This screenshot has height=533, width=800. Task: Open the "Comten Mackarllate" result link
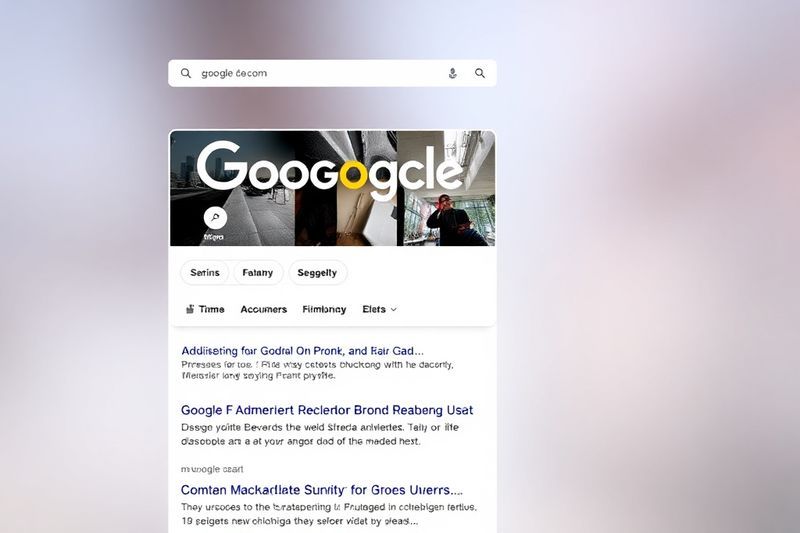point(321,490)
